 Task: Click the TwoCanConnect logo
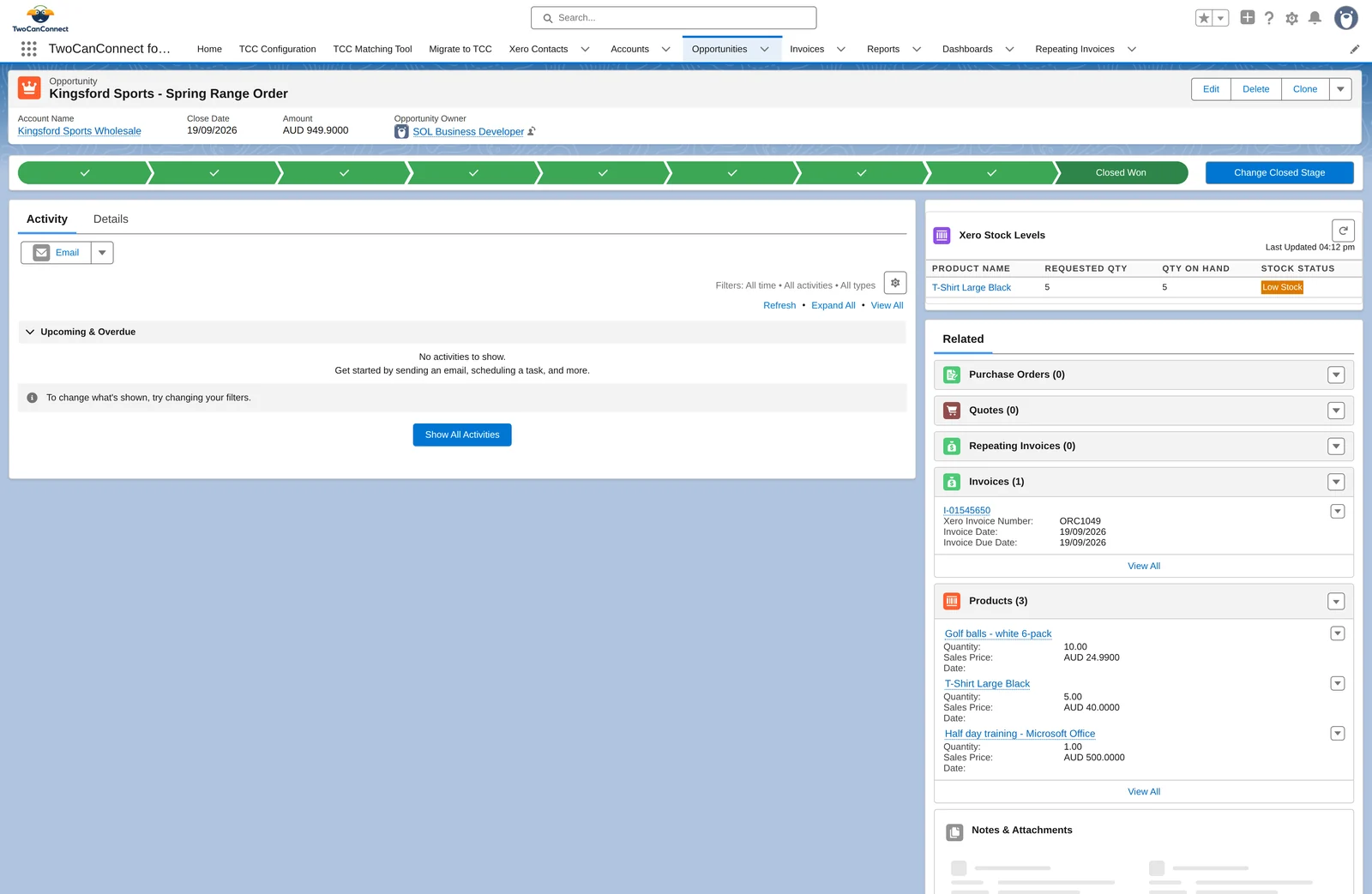coord(40,18)
